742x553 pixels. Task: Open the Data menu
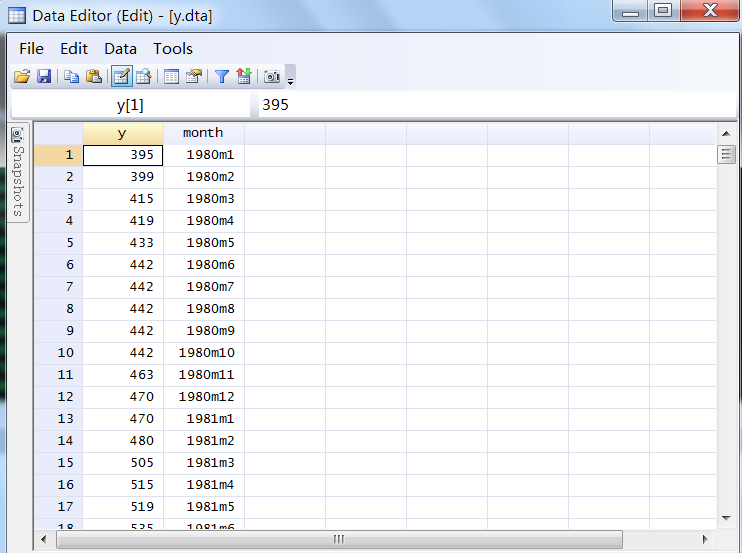point(121,49)
